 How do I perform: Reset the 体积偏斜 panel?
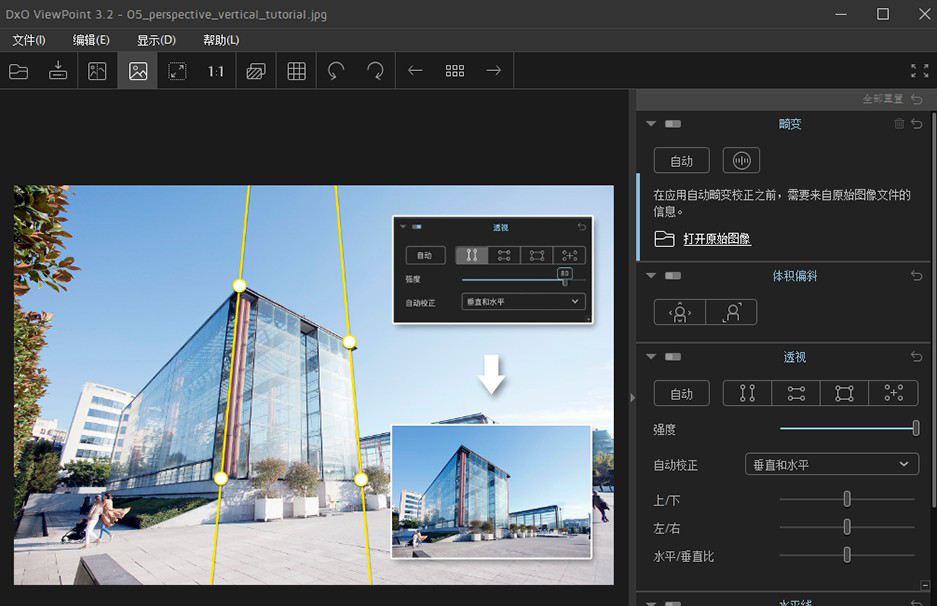pos(917,276)
